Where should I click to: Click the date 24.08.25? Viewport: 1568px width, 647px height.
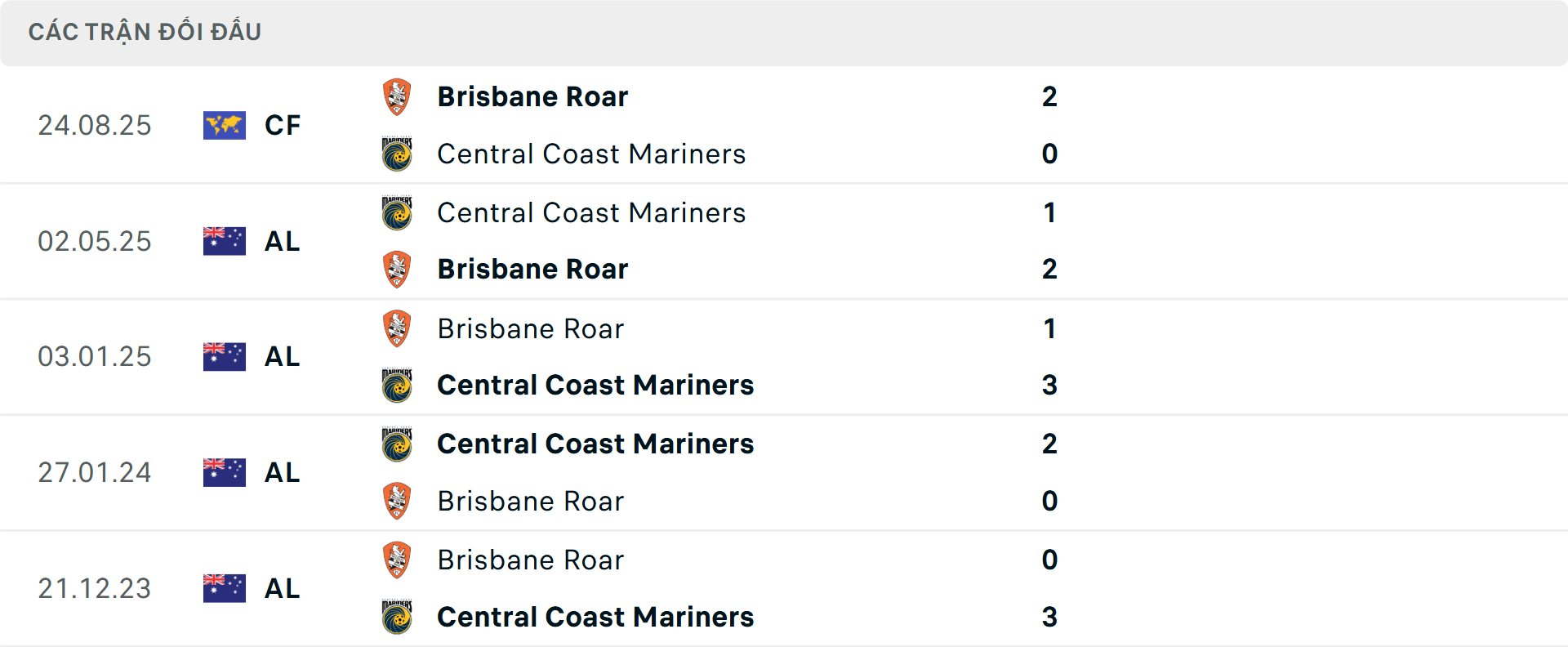point(95,124)
